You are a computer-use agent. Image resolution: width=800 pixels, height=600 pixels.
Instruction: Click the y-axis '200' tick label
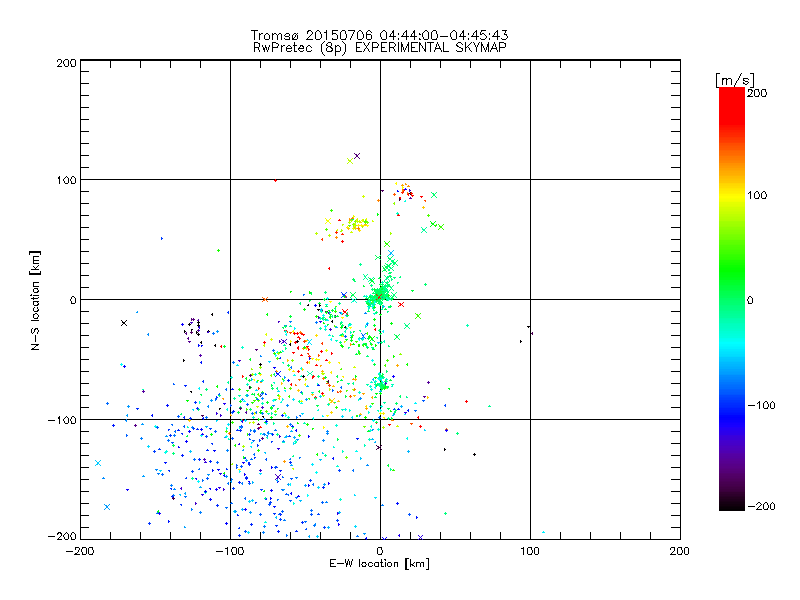coord(66,63)
